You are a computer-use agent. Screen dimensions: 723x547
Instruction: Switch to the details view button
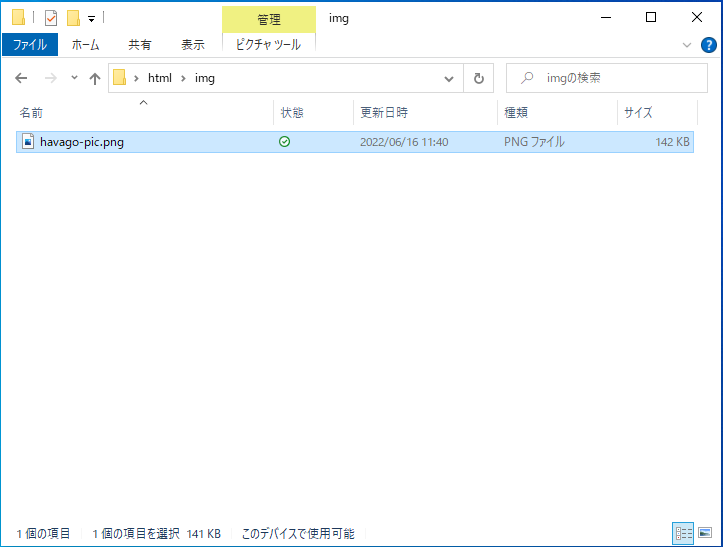(683, 534)
